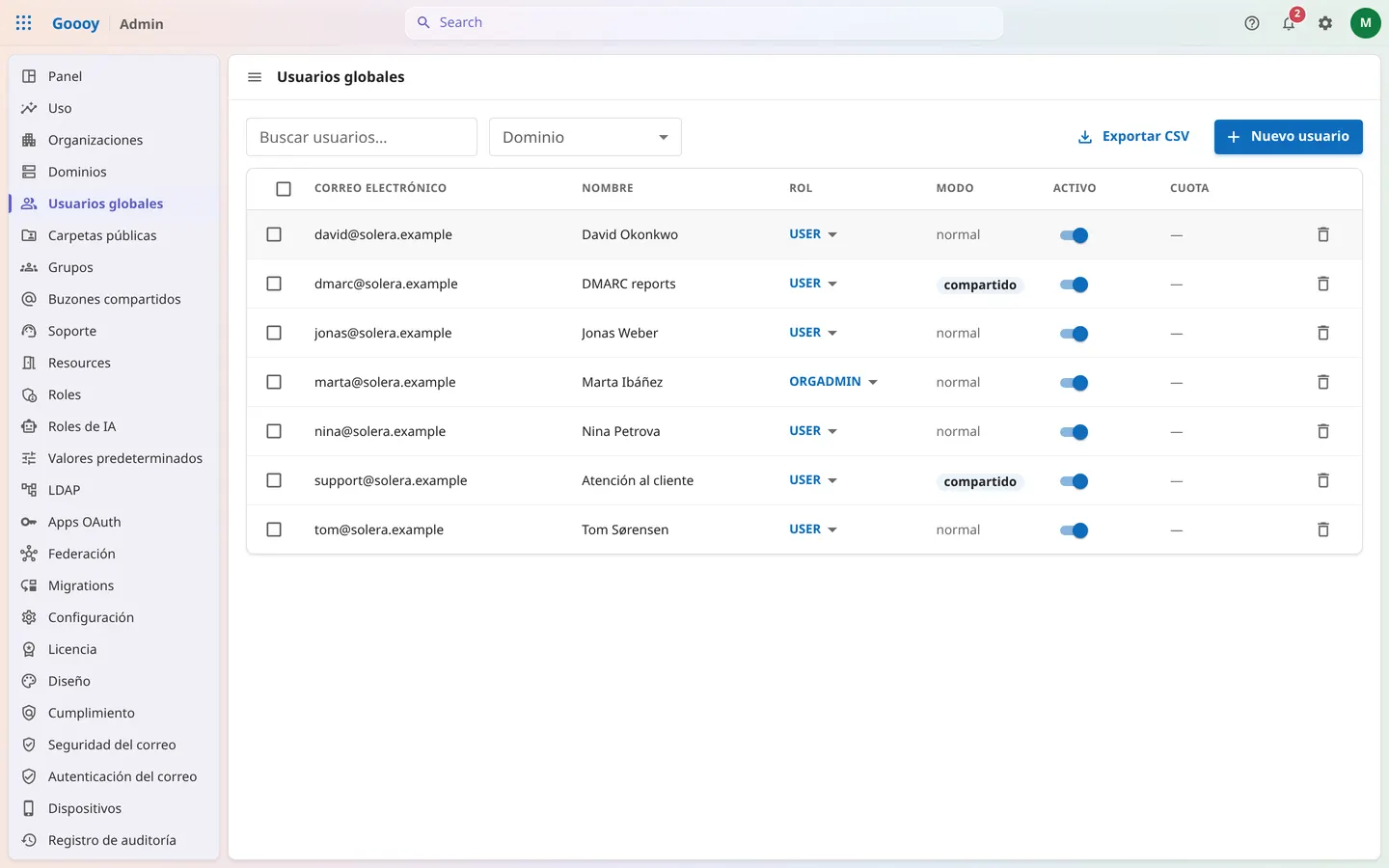
Task: Sort by Nombre column header
Action: point(608,188)
